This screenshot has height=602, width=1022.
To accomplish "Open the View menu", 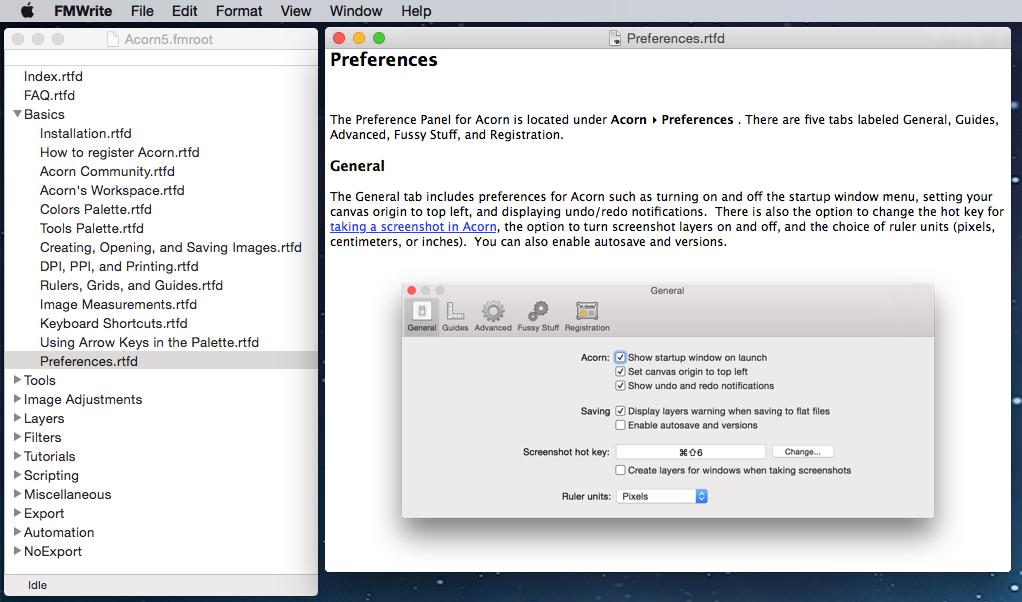I will [x=296, y=11].
